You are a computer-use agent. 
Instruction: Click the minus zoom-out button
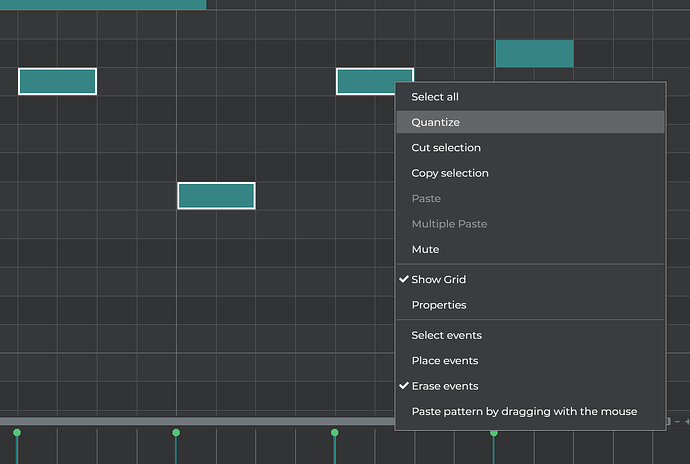(x=677, y=422)
